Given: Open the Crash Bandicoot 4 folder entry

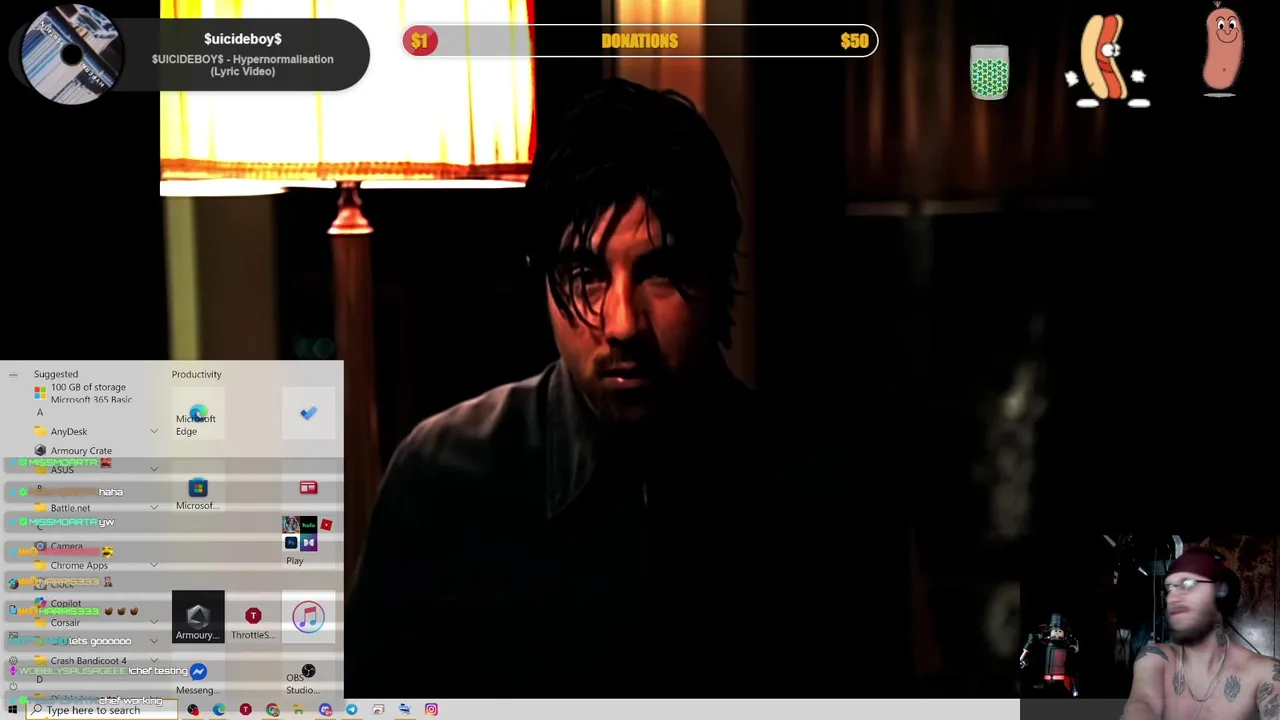Looking at the screenshot, I should [x=82, y=661].
